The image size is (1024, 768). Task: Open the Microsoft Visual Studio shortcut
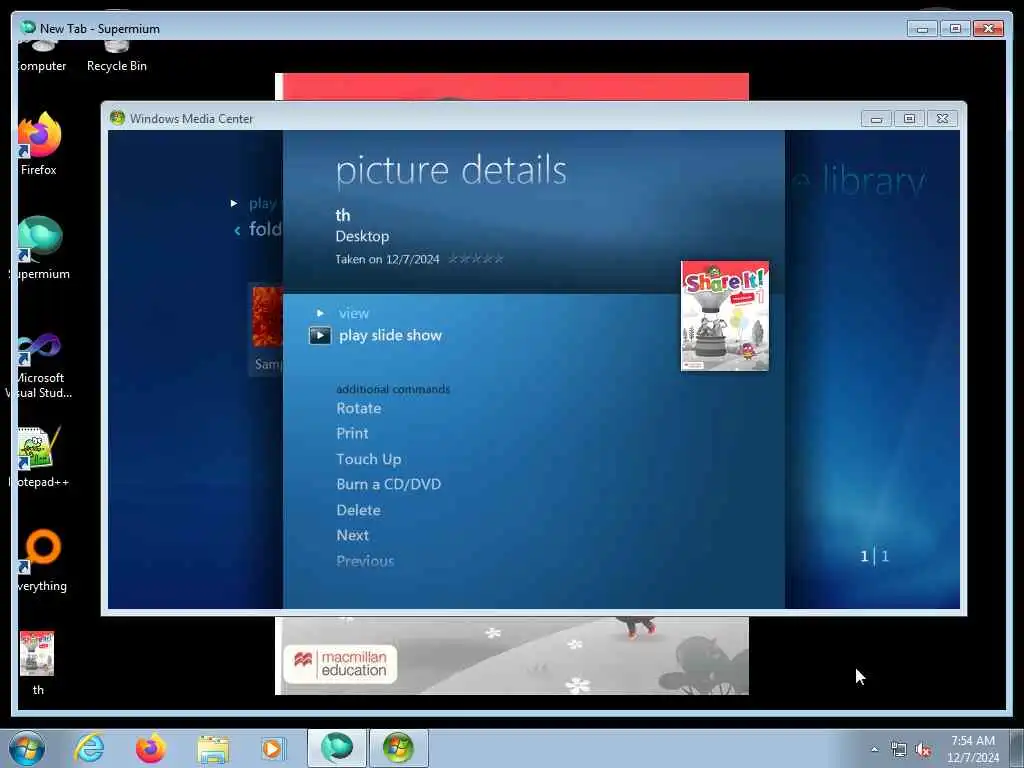tap(39, 364)
